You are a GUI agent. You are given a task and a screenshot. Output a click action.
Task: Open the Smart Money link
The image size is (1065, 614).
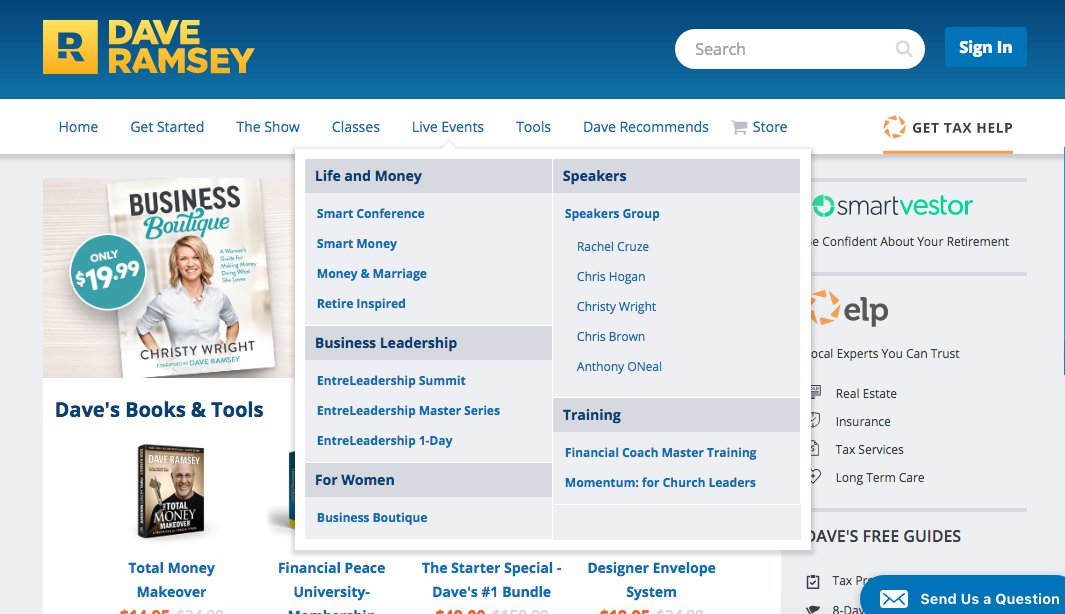357,243
